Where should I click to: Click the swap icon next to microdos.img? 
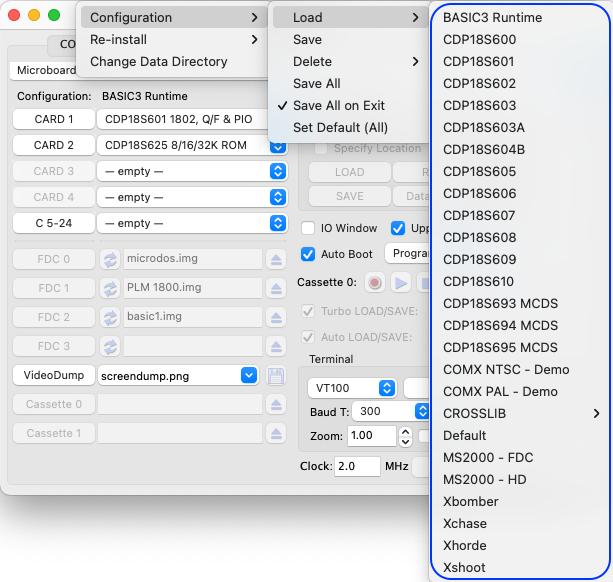coord(110,259)
